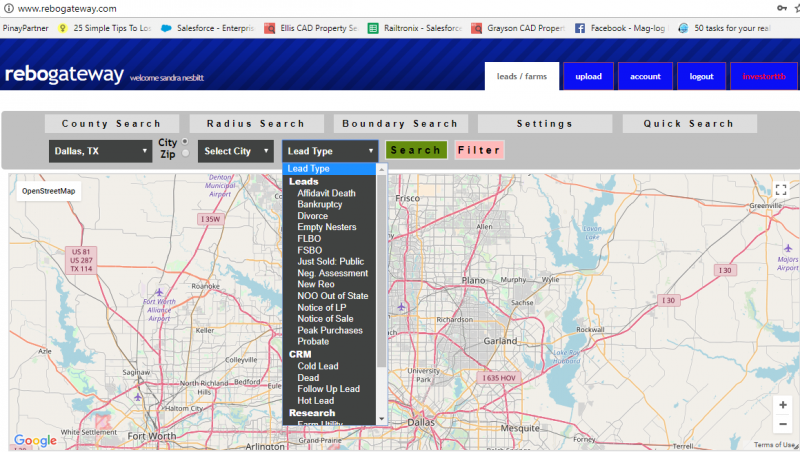Click the rebogateway logo
800x452 pixels.
(64, 74)
